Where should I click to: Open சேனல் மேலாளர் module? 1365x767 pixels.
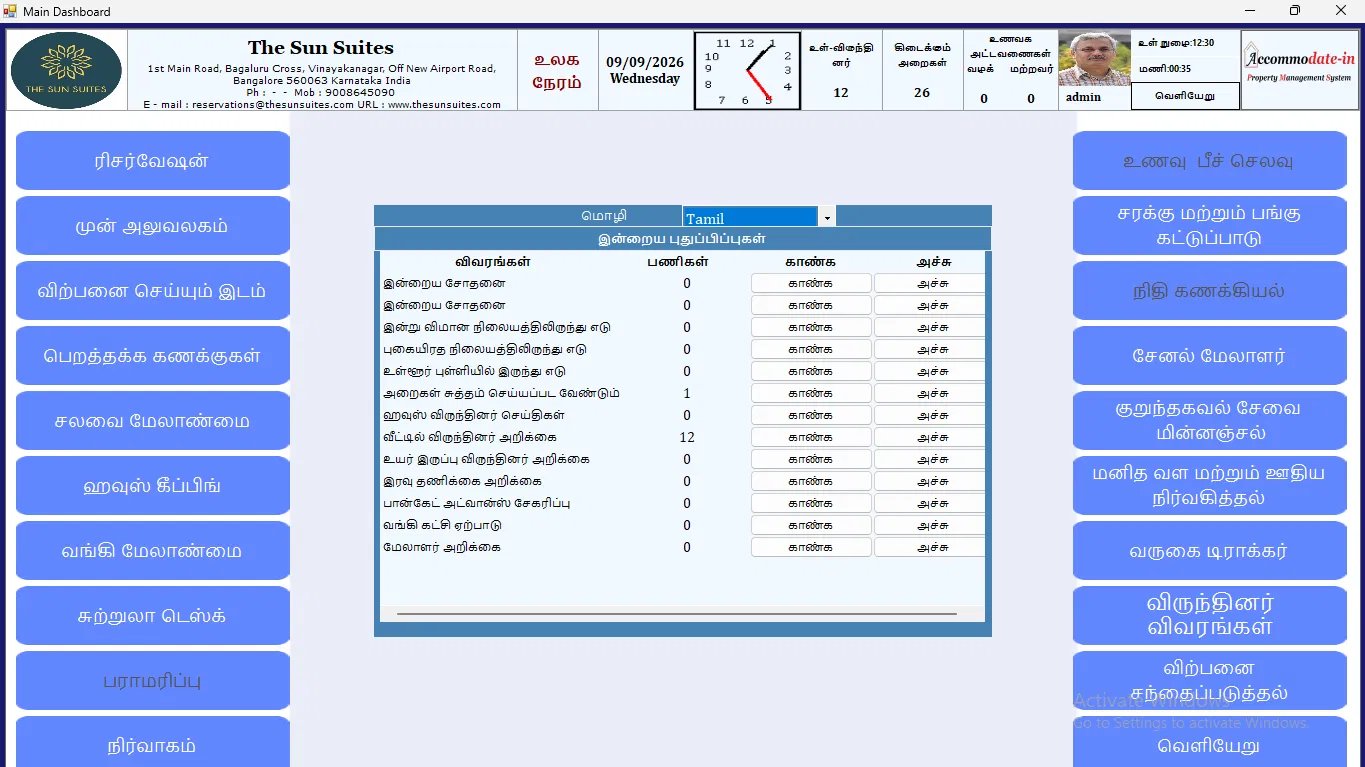pos(1210,356)
